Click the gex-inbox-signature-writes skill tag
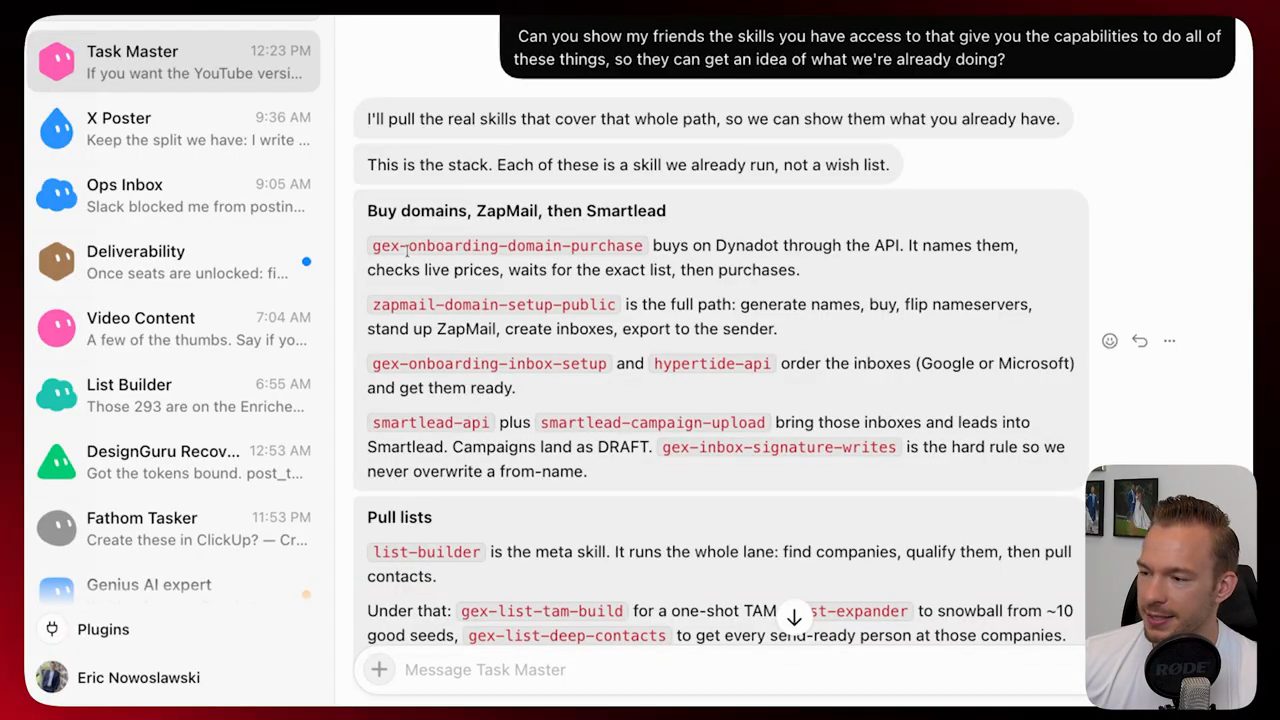Image resolution: width=1280 pixels, height=720 pixels. coord(779,447)
